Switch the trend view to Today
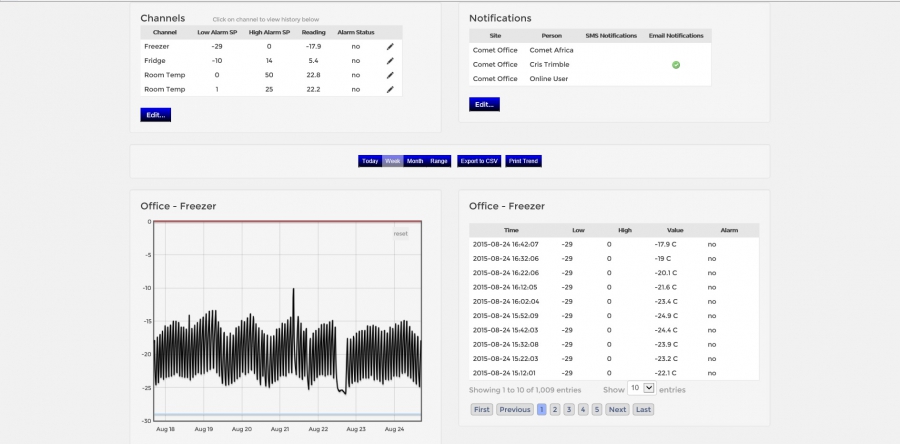900x444 pixels. [x=370, y=161]
